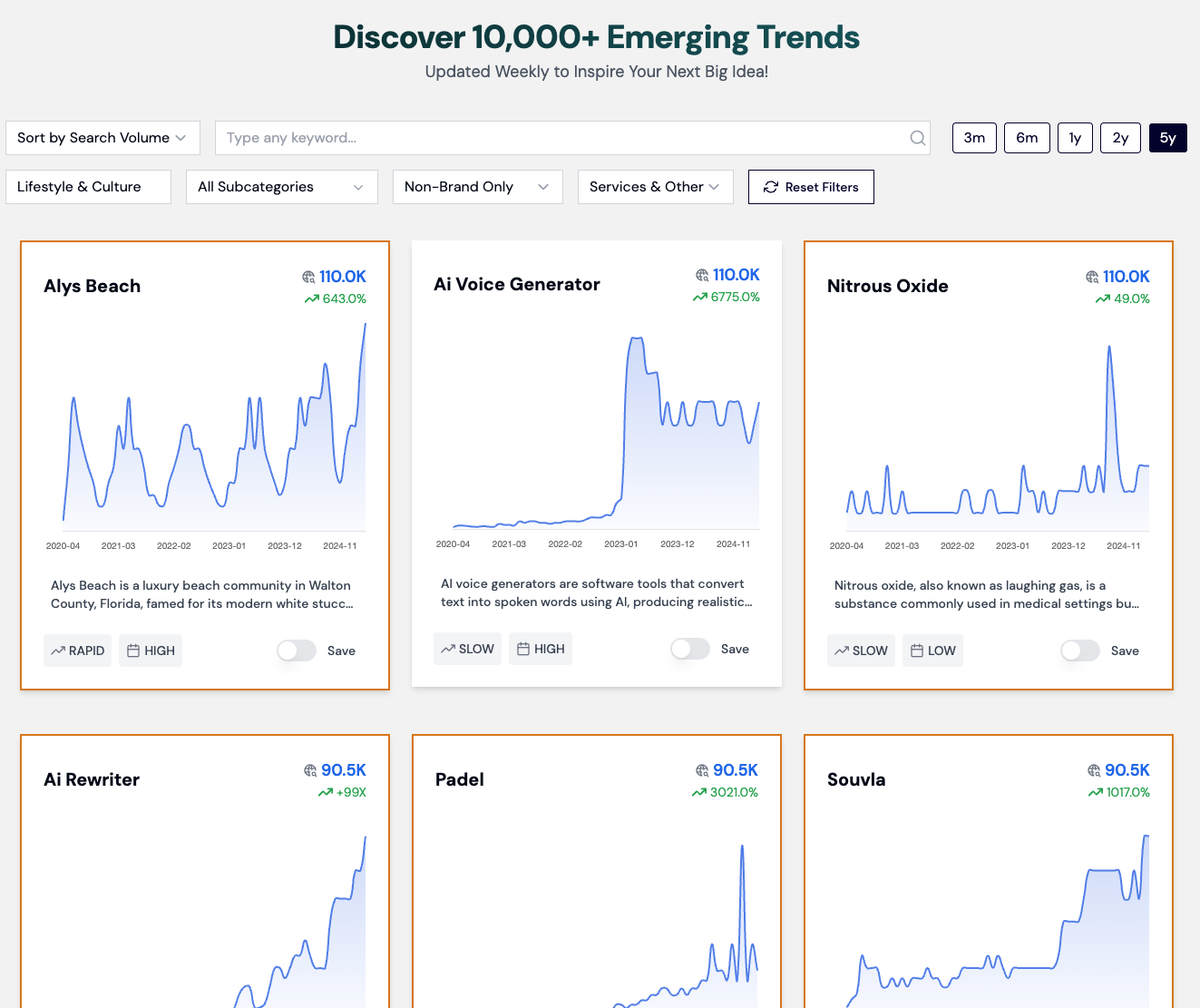Image resolution: width=1200 pixels, height=1008 pixels.
Task: Click globe volume icon on Ai Voice Generator card
Action: pyautogui.click(x=702, y=275)
